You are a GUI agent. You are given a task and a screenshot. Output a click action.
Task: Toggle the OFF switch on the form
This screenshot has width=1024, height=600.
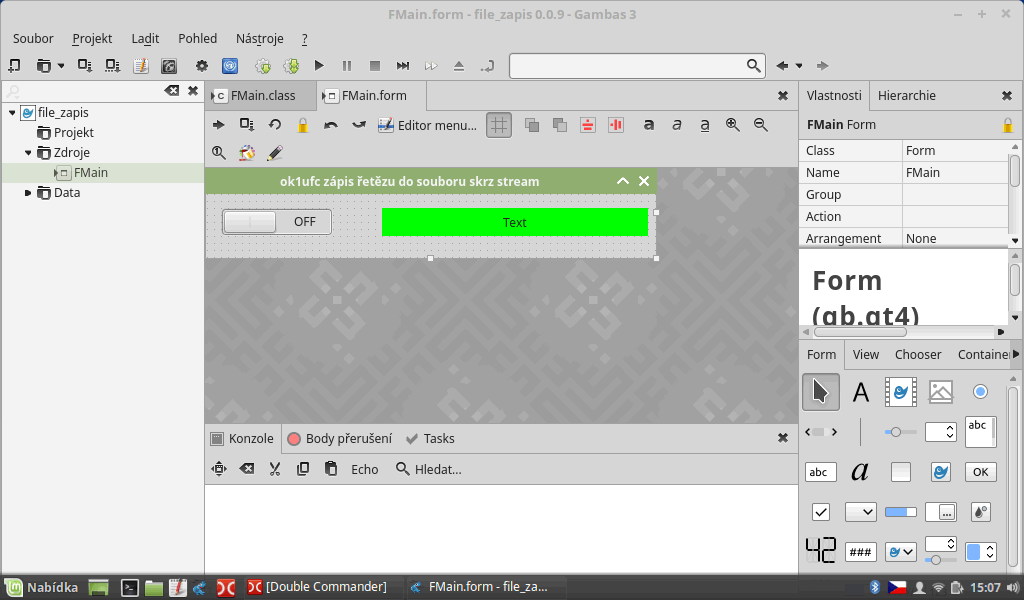pos(277,222)
